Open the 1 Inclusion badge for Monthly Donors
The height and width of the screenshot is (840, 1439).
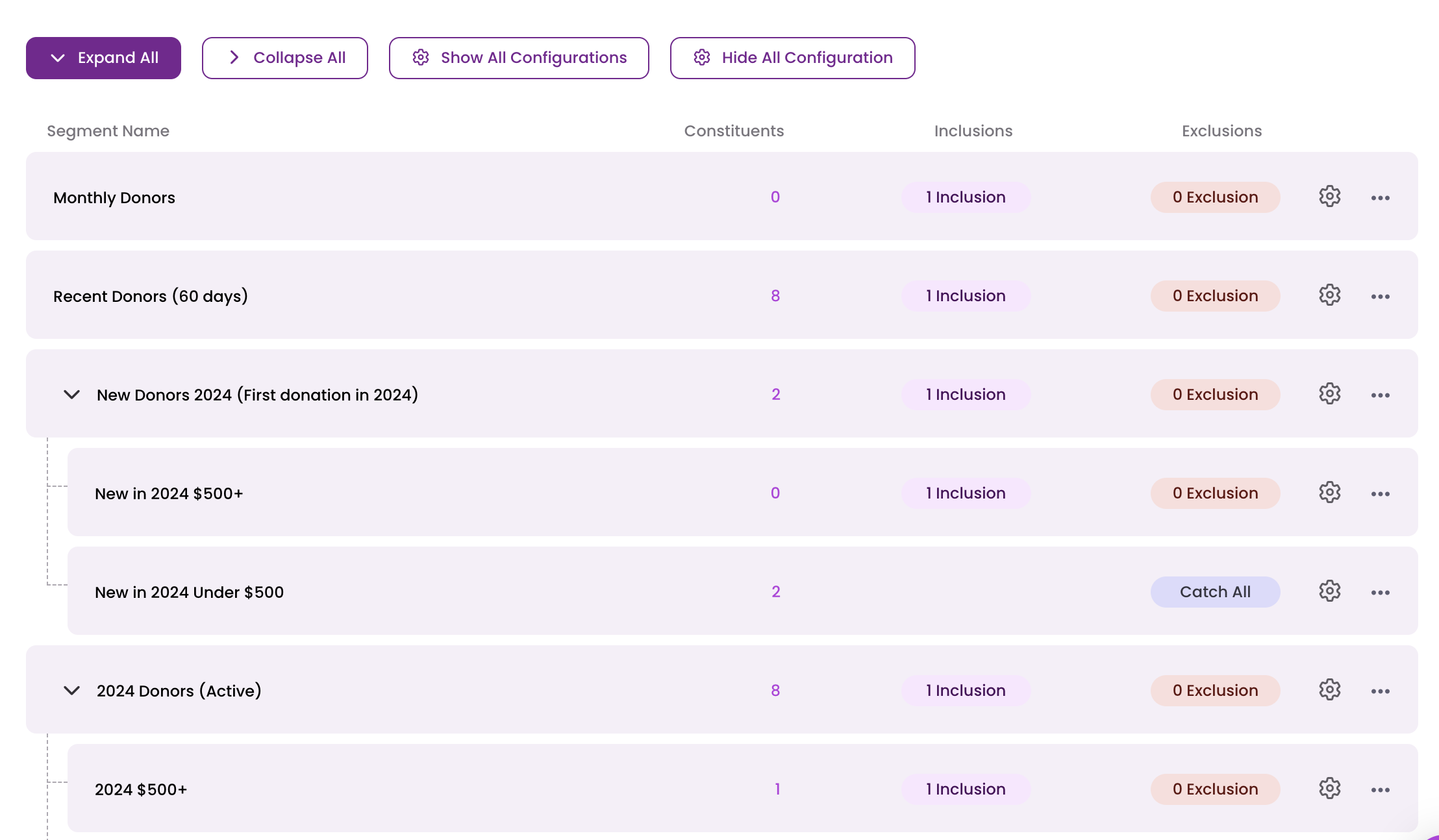[966, 197]
